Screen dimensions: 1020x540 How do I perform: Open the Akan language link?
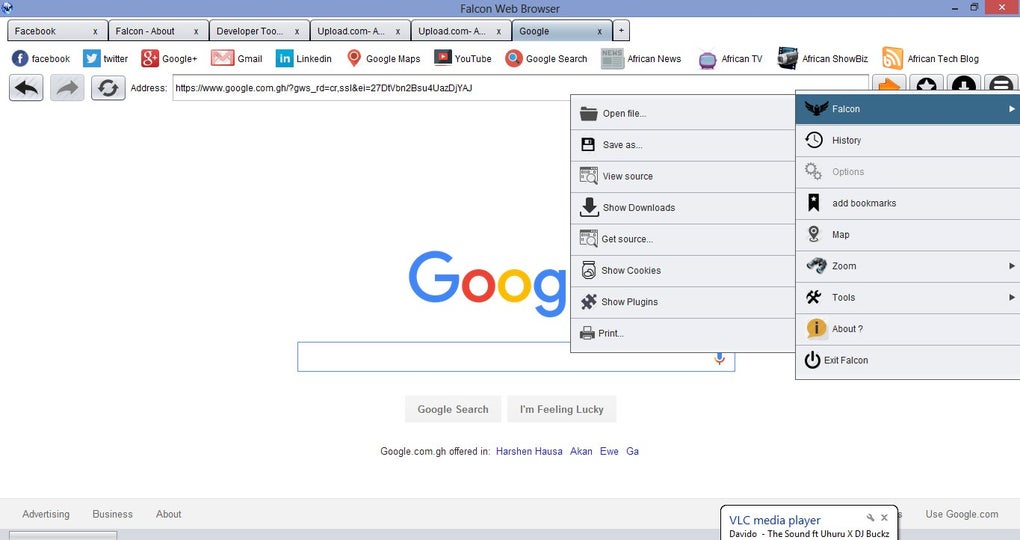[x=581, y=451]
